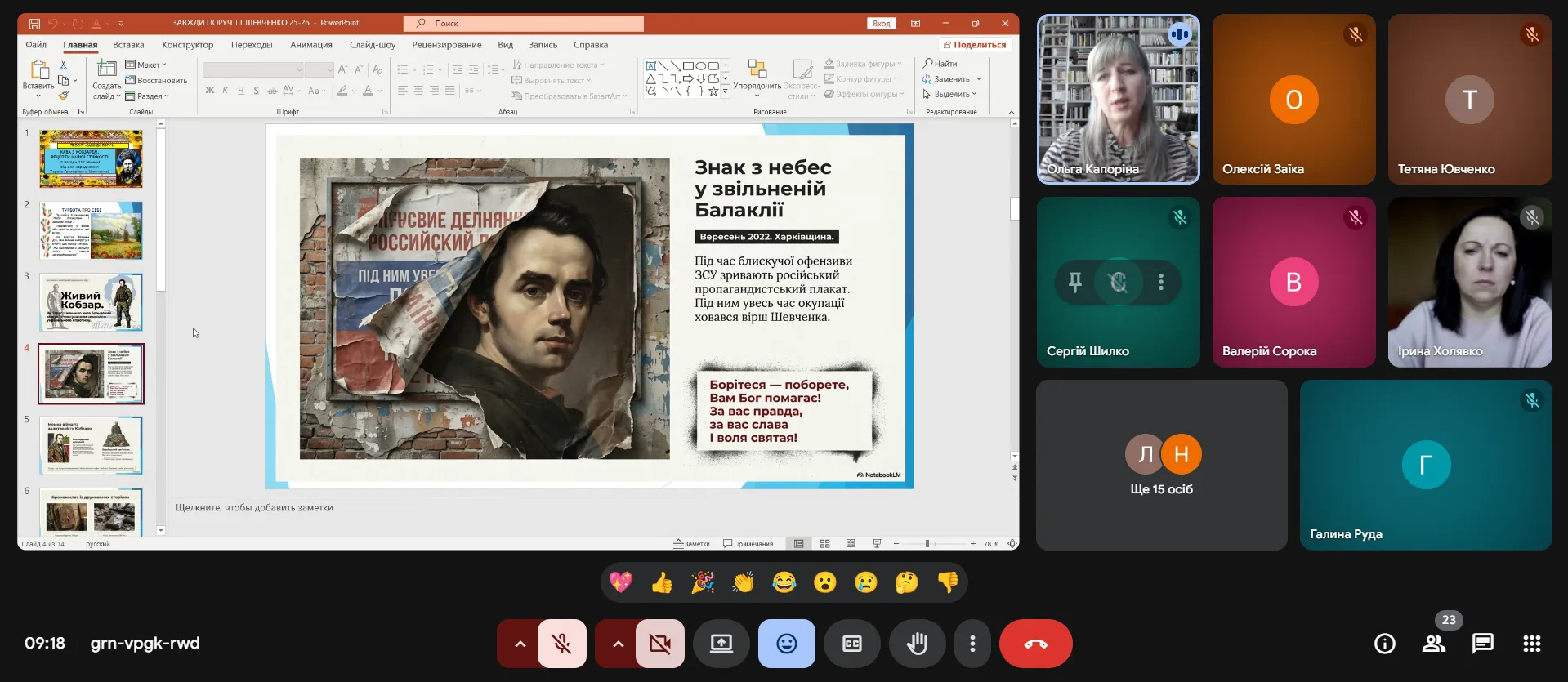Click the present screen icon
This screenshot has width=1568, height=682.
[721, 644]
